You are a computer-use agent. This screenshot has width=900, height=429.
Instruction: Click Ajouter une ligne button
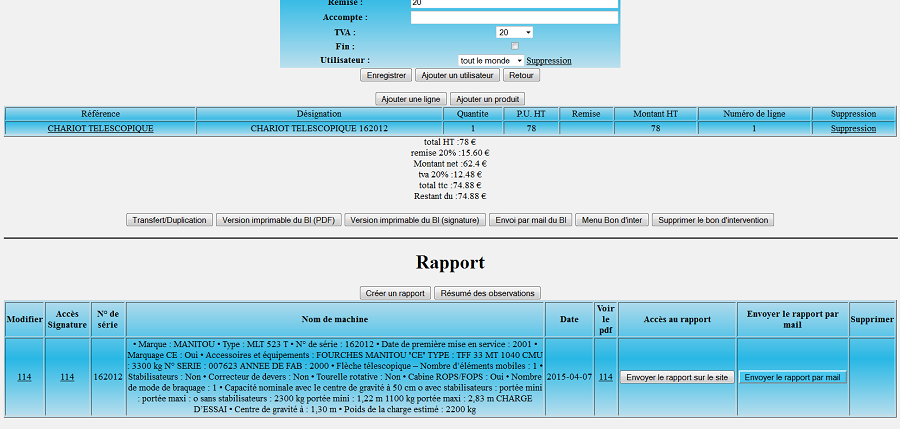pos(410,99)
